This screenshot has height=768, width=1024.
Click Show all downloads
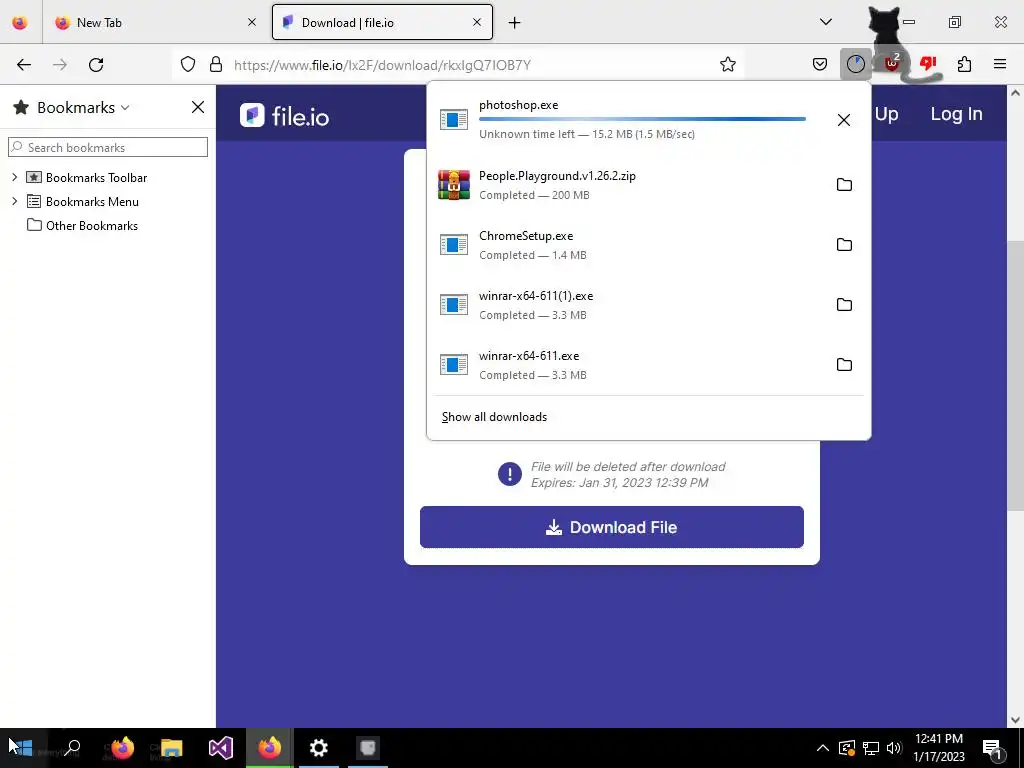coord(494,417)
